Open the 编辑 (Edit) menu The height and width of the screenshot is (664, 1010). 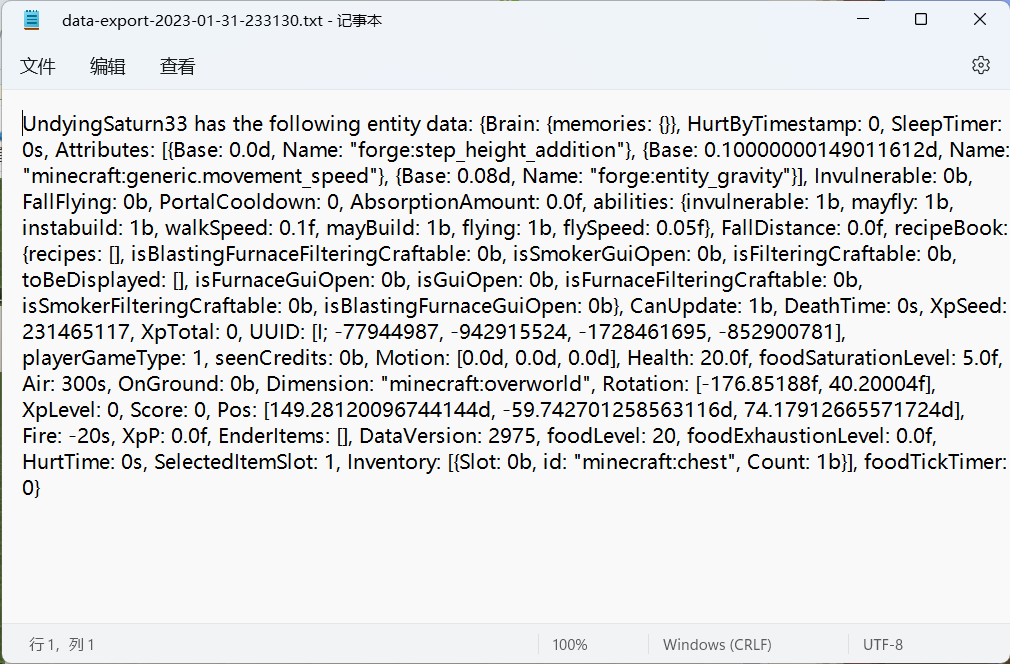[x=107, y=66]
